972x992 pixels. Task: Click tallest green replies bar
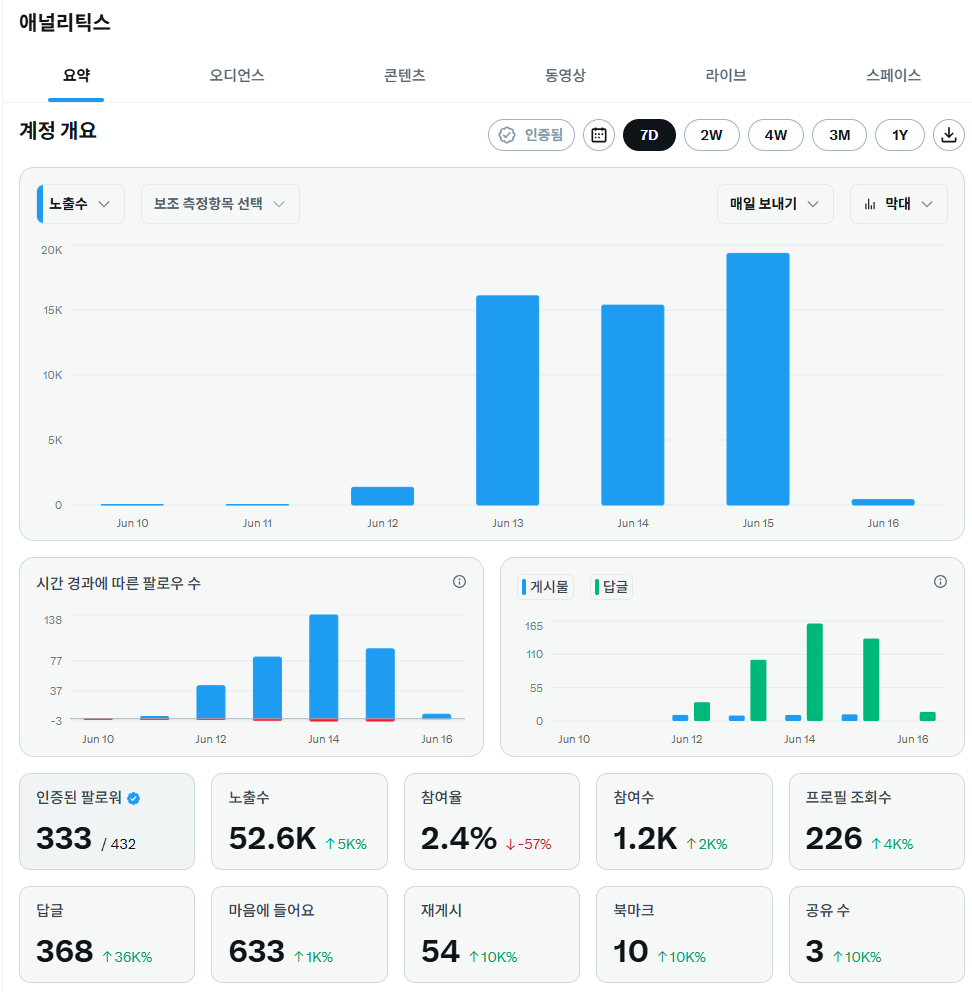point(814,672)
